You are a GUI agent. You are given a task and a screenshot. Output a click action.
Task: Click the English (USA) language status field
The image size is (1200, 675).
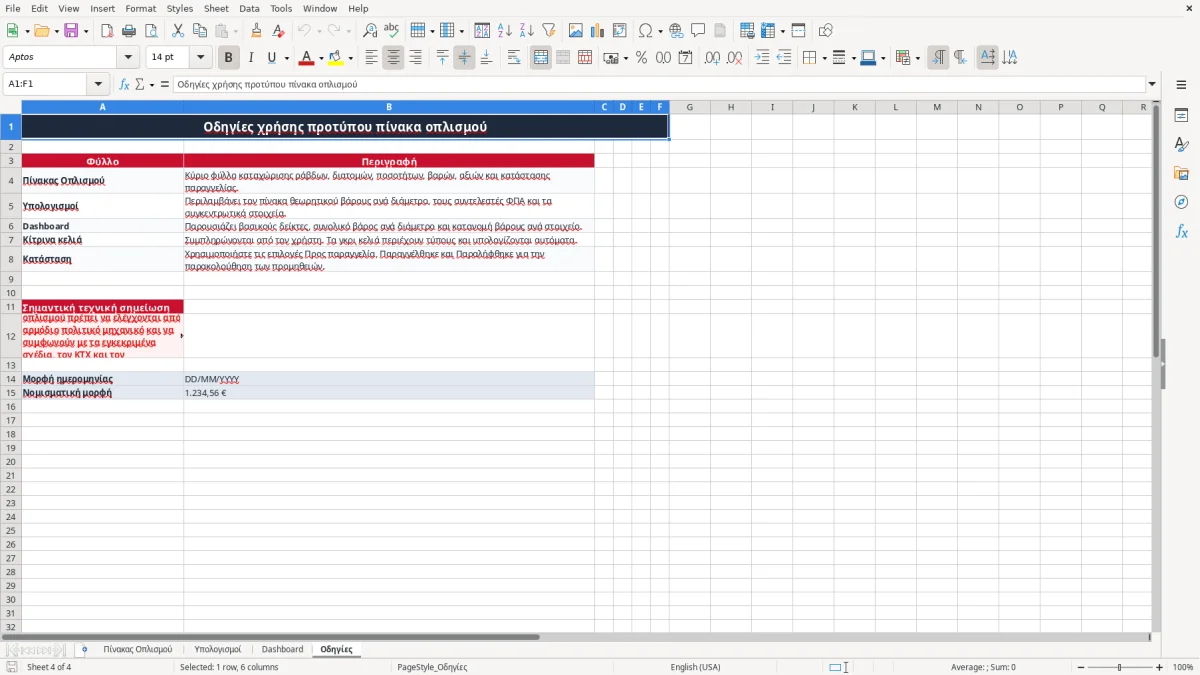[695, 667]
